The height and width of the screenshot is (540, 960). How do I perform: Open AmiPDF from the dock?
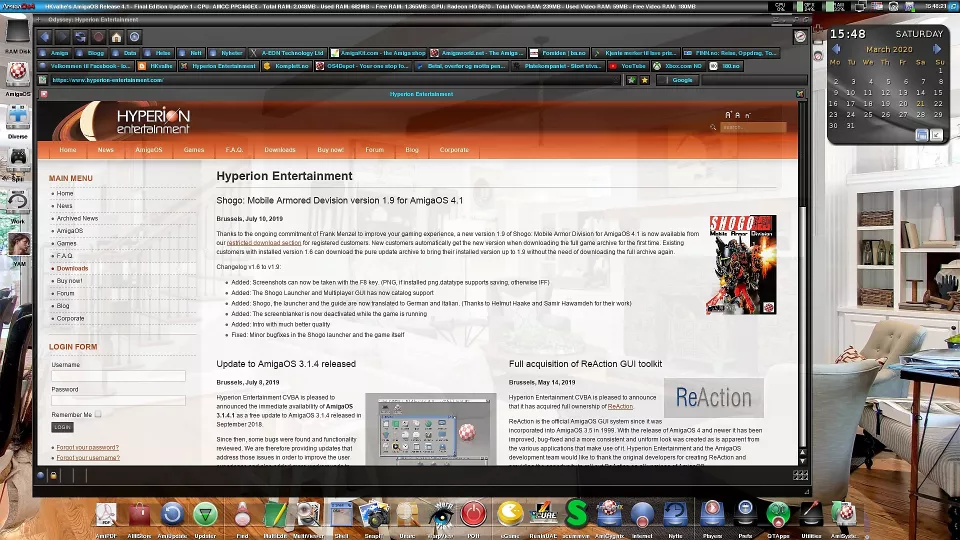106,514
